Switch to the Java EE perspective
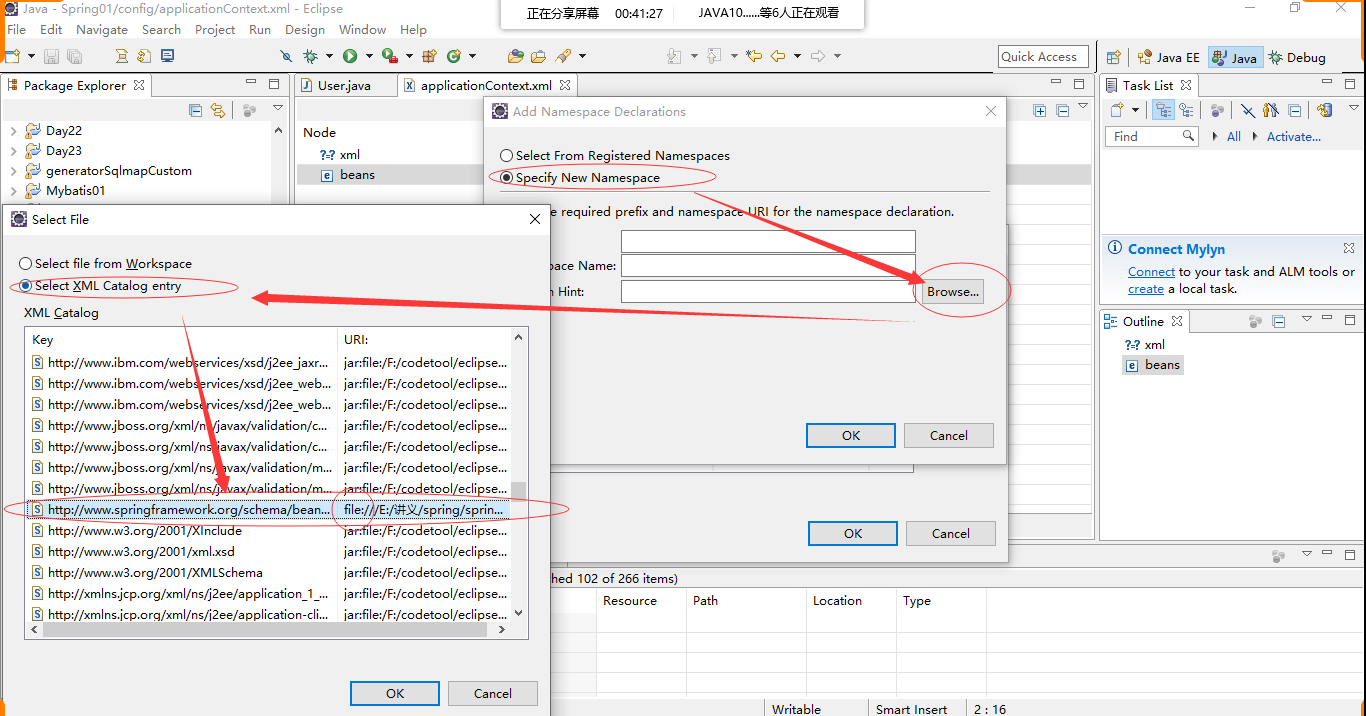This screenshot has width=1366, height=716. pos(1169,58)
